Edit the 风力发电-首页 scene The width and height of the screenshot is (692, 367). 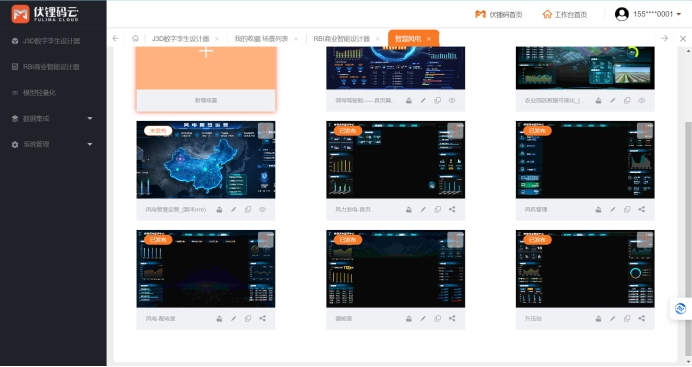423,210
